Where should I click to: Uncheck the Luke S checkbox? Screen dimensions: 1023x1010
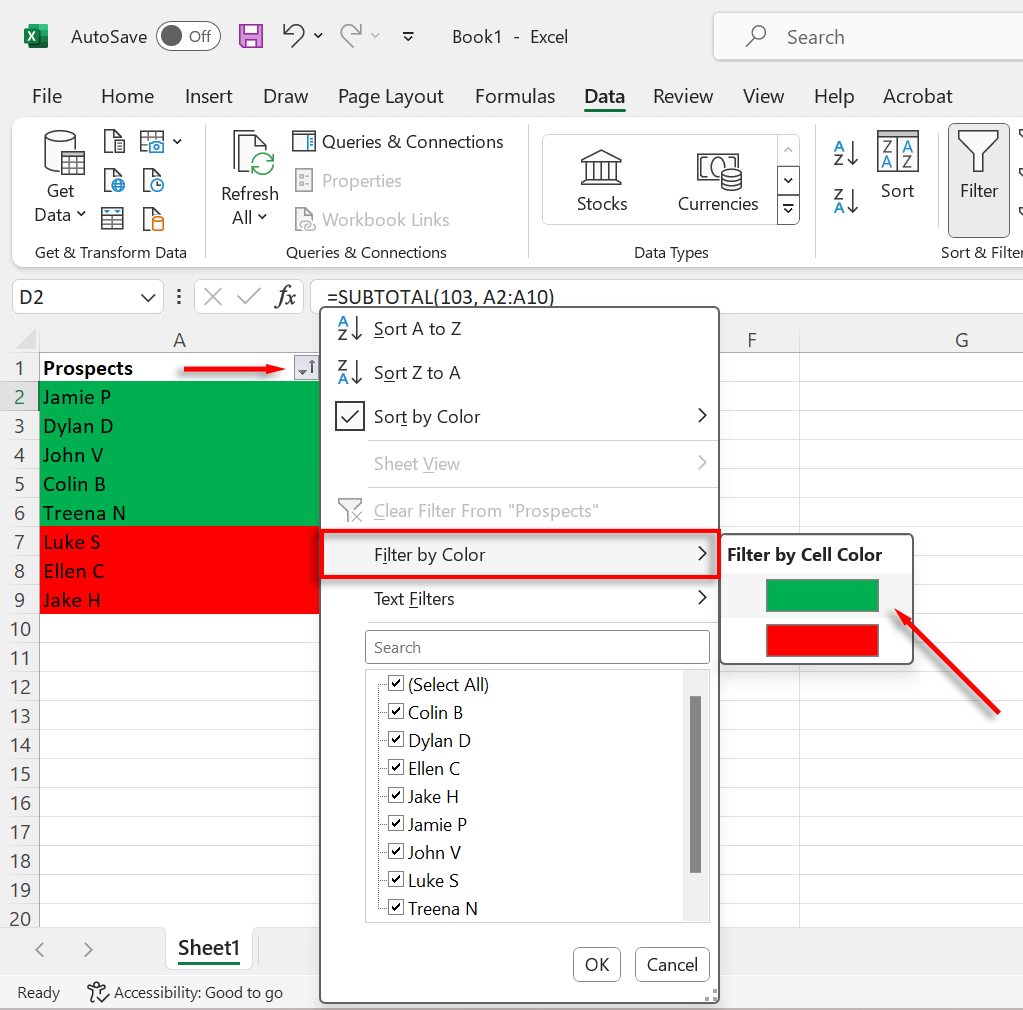[396, 881]
